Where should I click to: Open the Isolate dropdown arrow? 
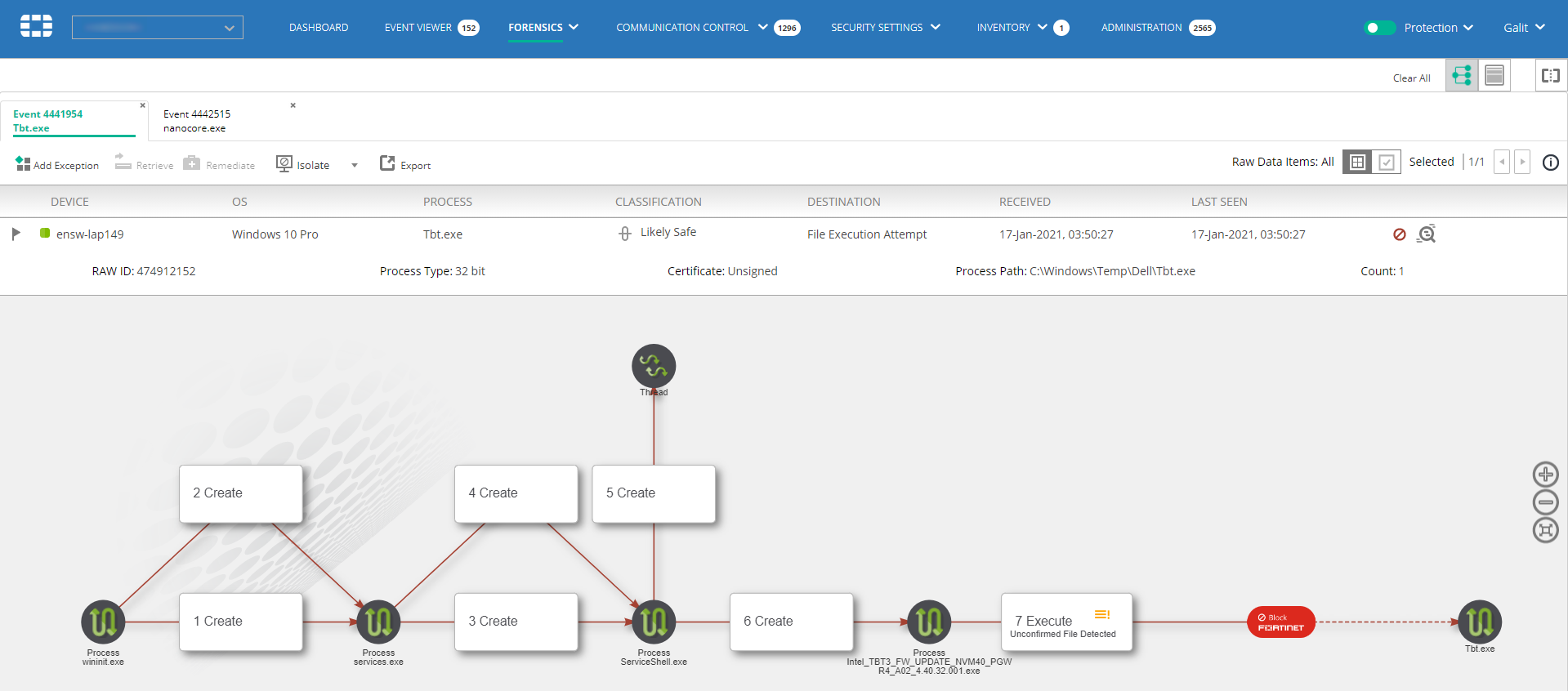point(355,165)
